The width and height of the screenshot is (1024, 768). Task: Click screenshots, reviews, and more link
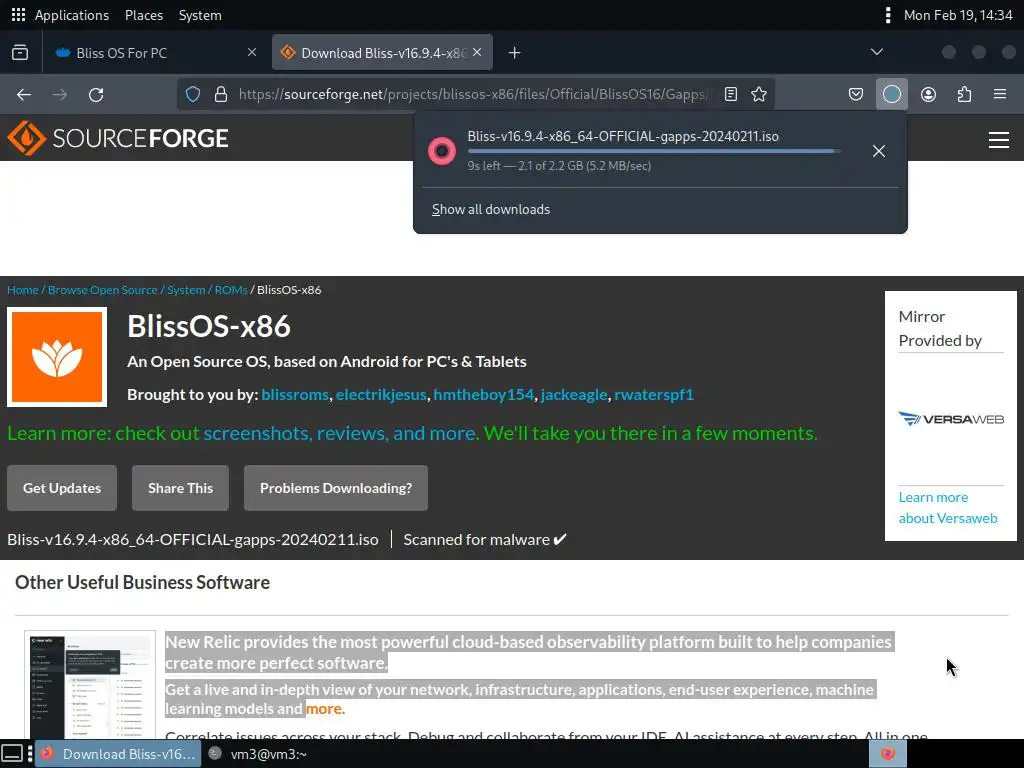pos(340,433)
